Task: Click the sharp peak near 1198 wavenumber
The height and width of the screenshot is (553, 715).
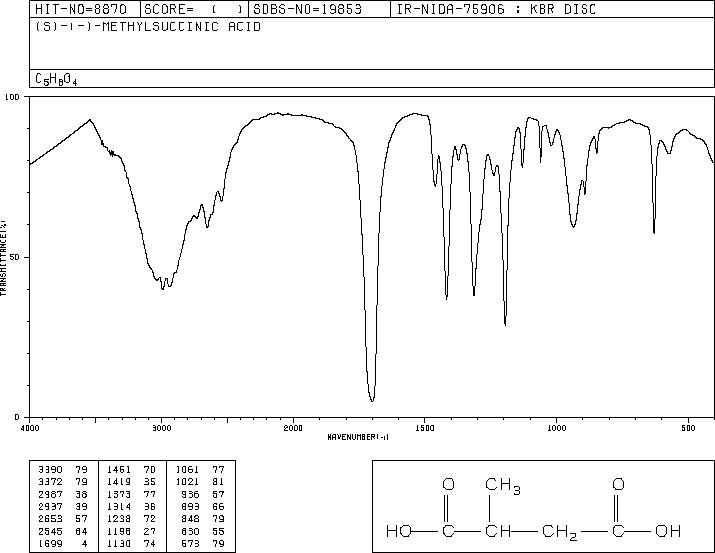Action: tap(505, 324)
